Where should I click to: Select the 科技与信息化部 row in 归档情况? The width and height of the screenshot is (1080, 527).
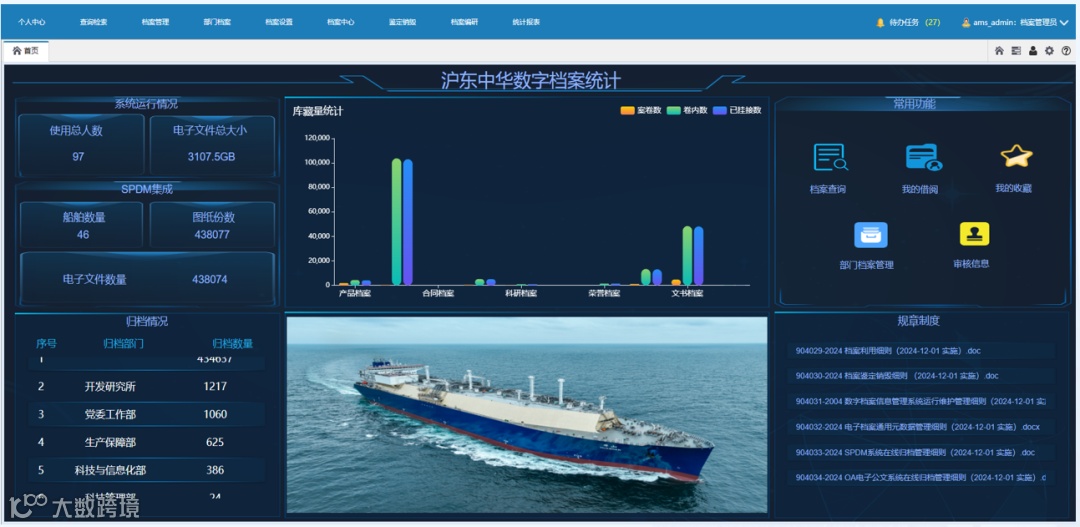pyautogui.click(x=147, y=470)
